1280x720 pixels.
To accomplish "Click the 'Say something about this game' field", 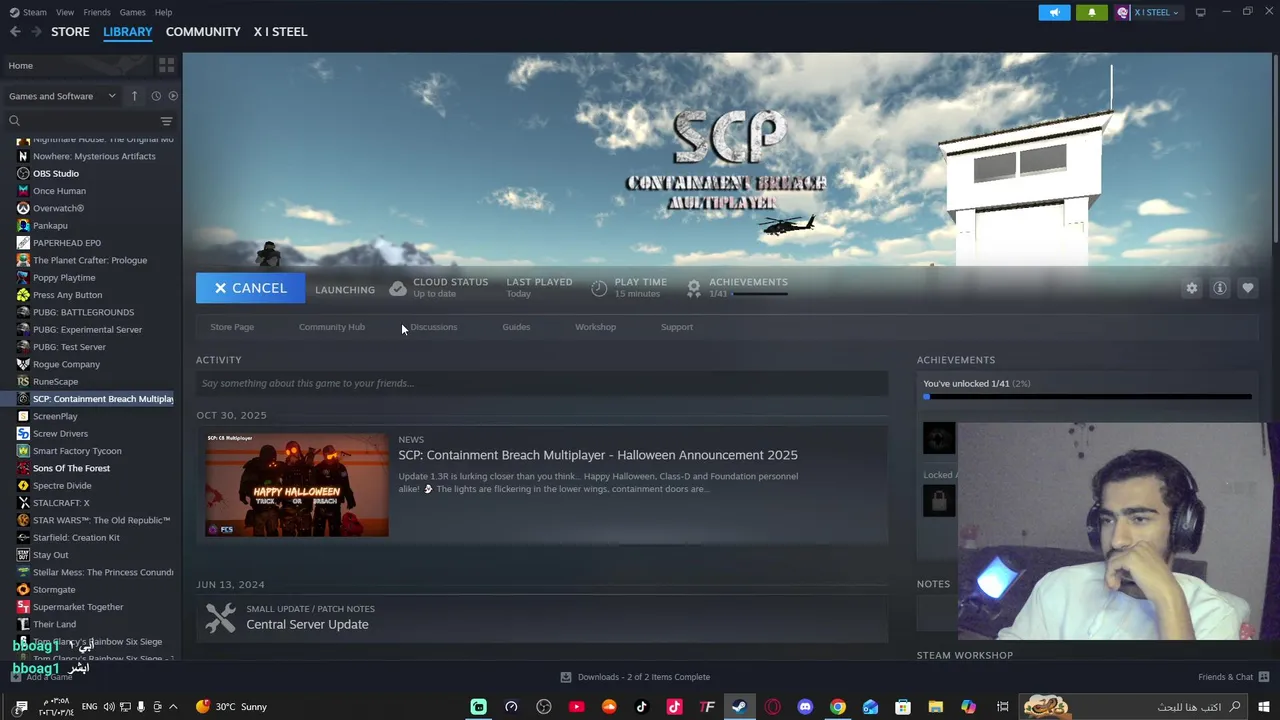I will [x=542, y=383].
